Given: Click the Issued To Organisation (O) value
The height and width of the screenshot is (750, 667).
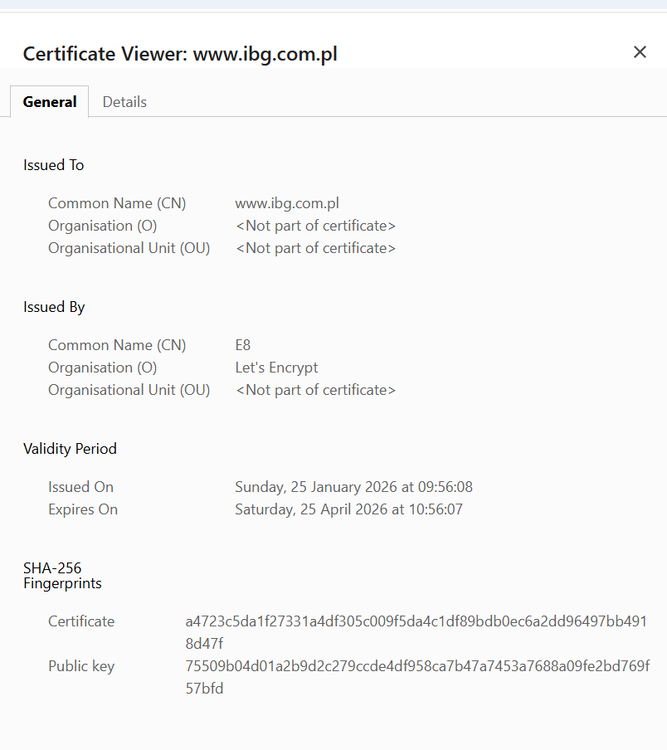Looking at the screenshot, I should pos(315,225).
